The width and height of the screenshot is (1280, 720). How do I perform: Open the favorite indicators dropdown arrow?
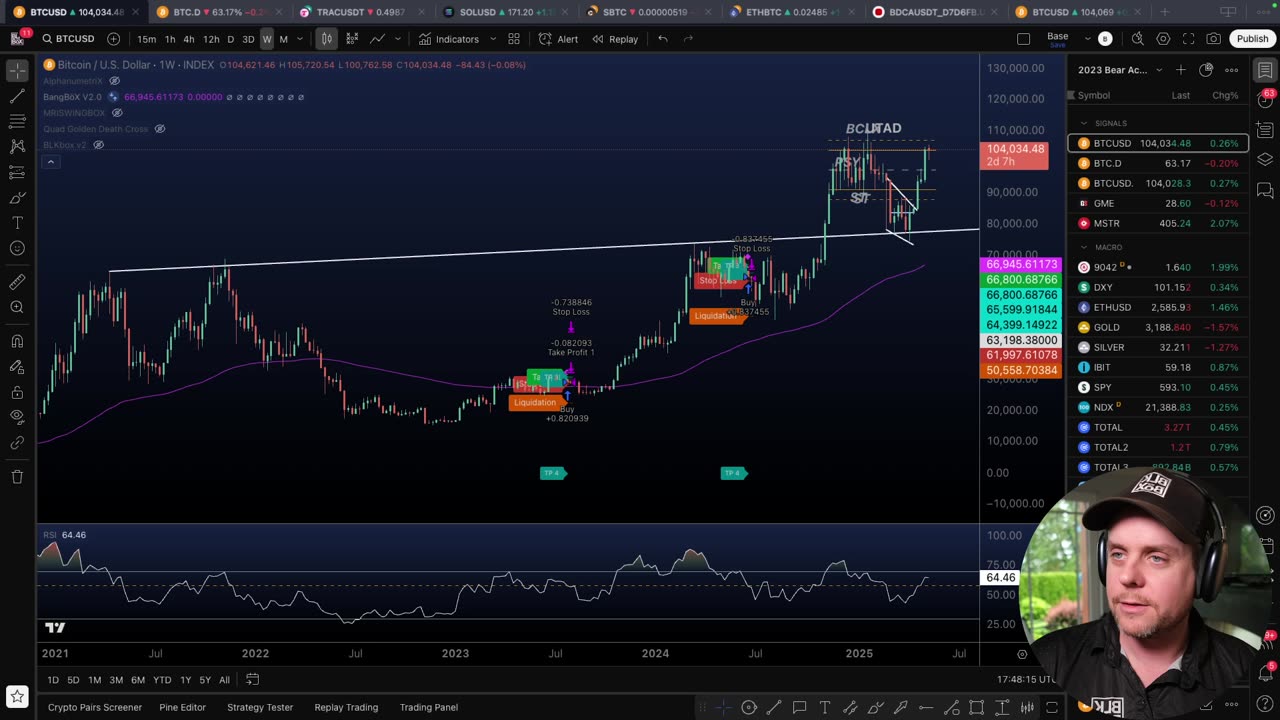coord(493,39)
